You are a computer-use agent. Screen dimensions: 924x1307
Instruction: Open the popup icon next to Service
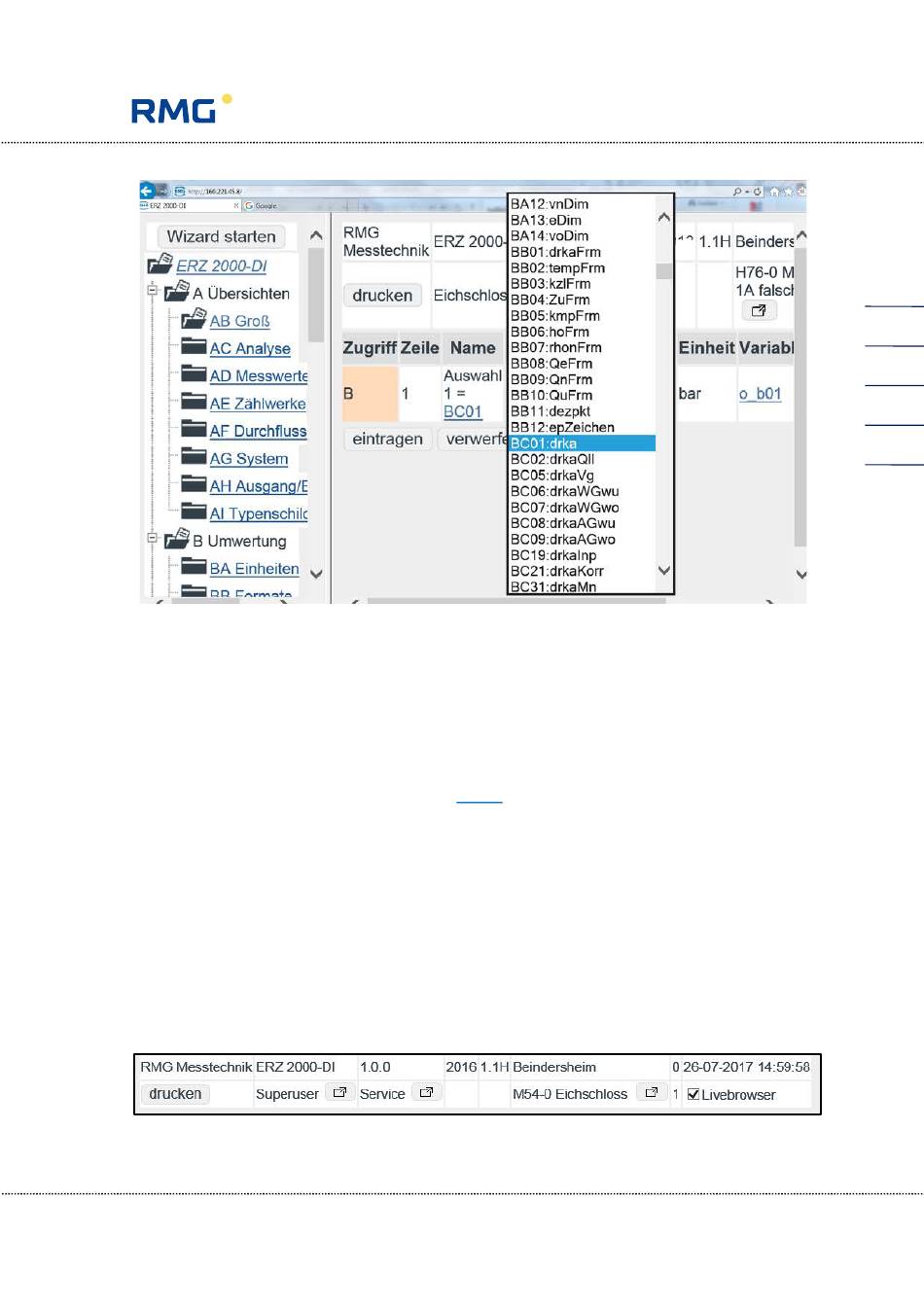coord(426,1092)
